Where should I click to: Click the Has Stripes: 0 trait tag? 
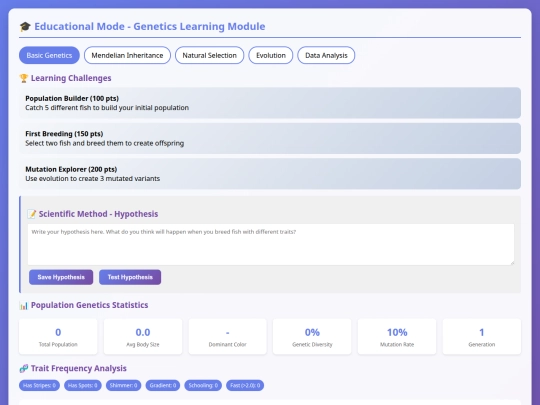pos(39,385)
